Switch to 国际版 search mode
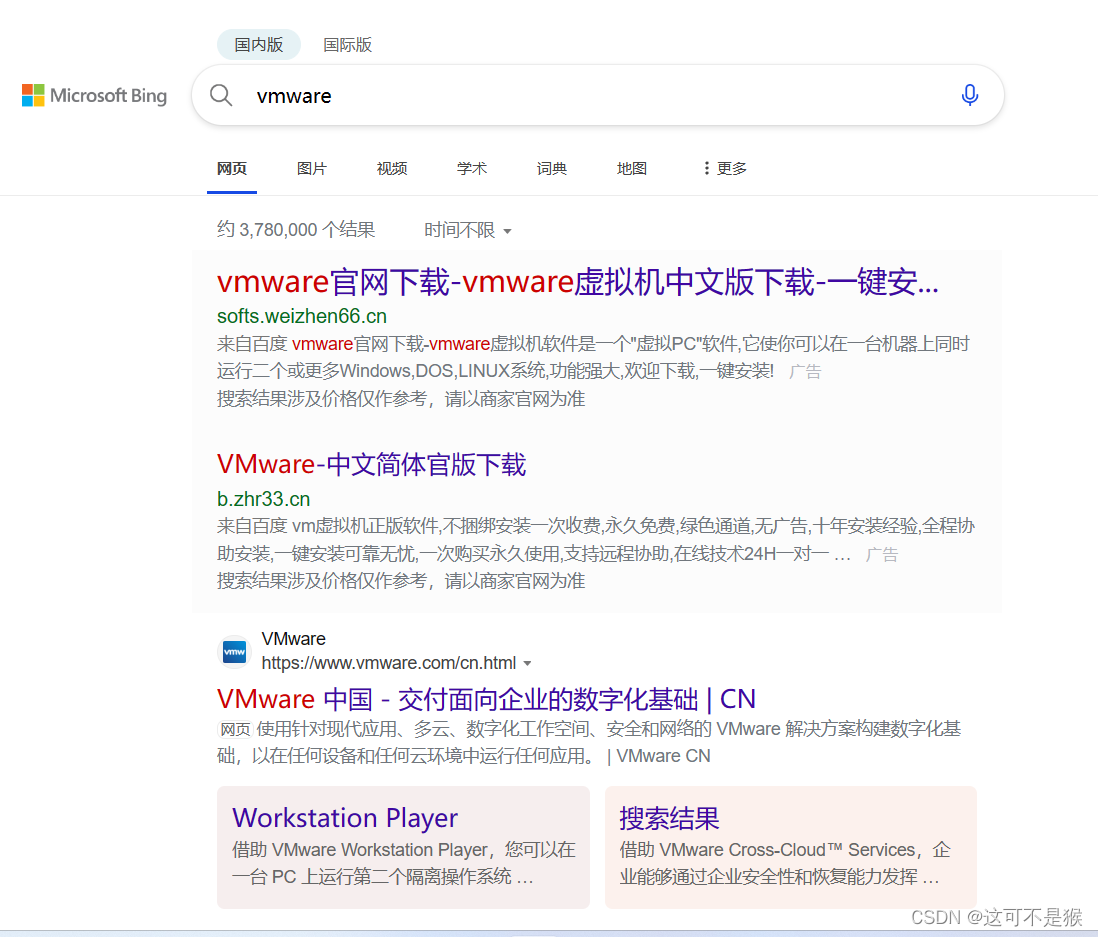 click(347, 45)
